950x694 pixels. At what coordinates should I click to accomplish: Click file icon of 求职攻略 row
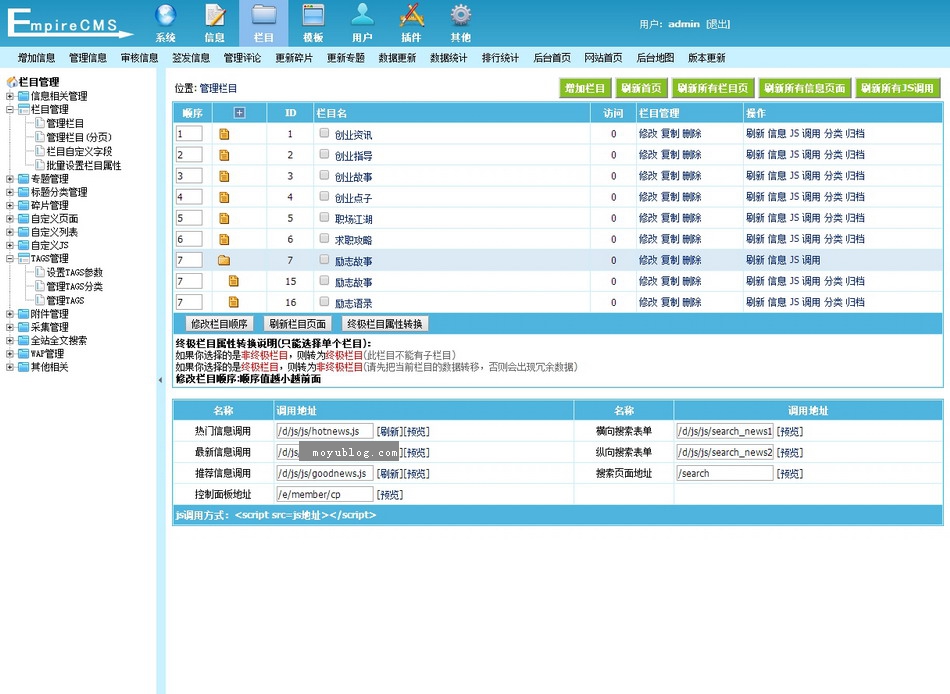[224, 239]
